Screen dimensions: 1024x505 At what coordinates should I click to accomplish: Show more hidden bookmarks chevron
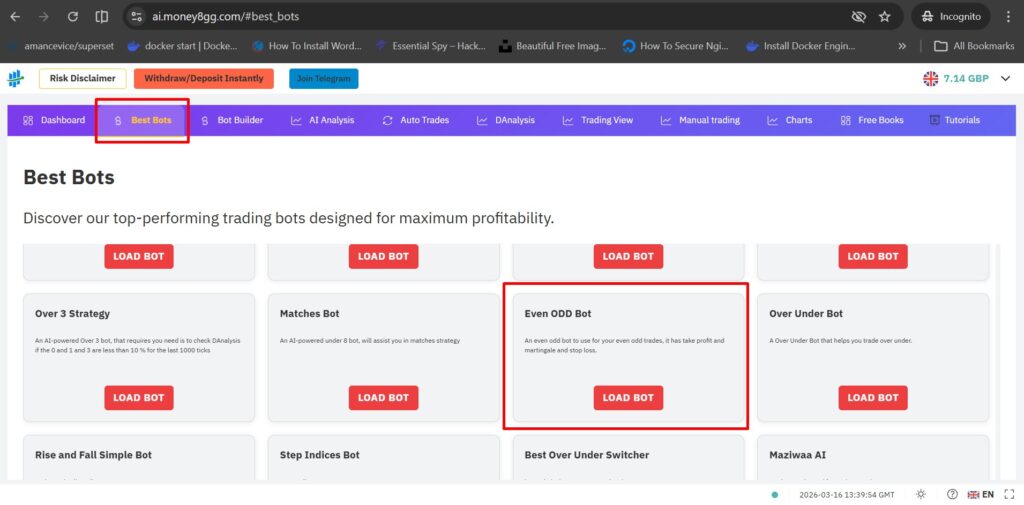(x=902, y=46)
